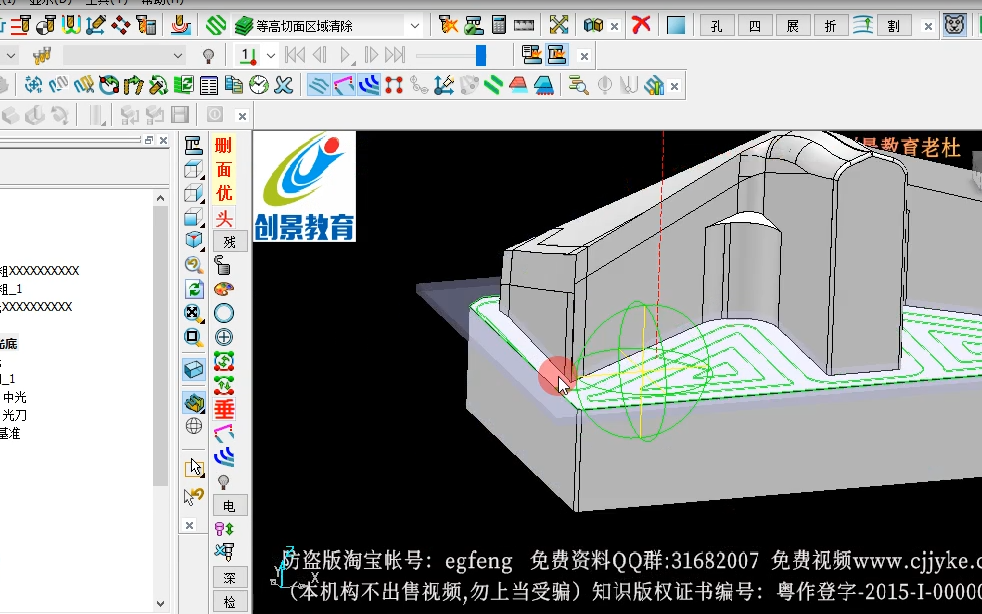
Task: Step simulation back one move
Action: coord(319,55)
